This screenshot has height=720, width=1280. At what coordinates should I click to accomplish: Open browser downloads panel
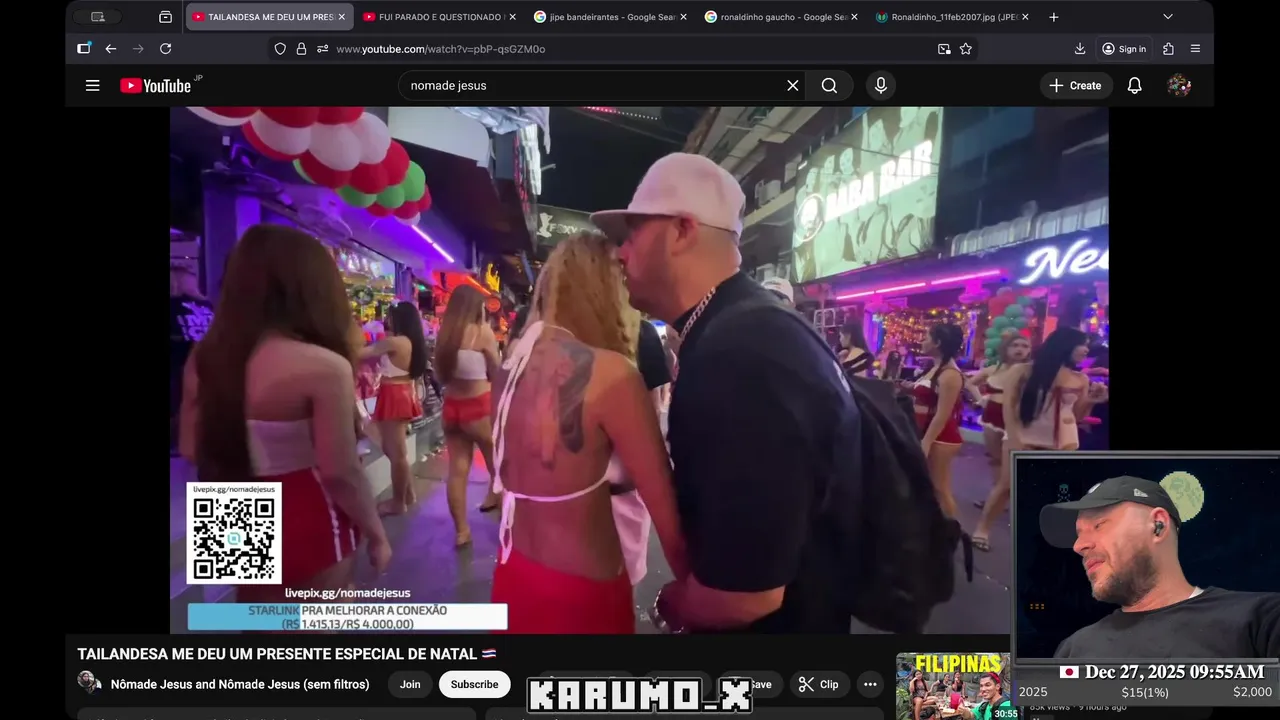click(x=1080, y=49)
